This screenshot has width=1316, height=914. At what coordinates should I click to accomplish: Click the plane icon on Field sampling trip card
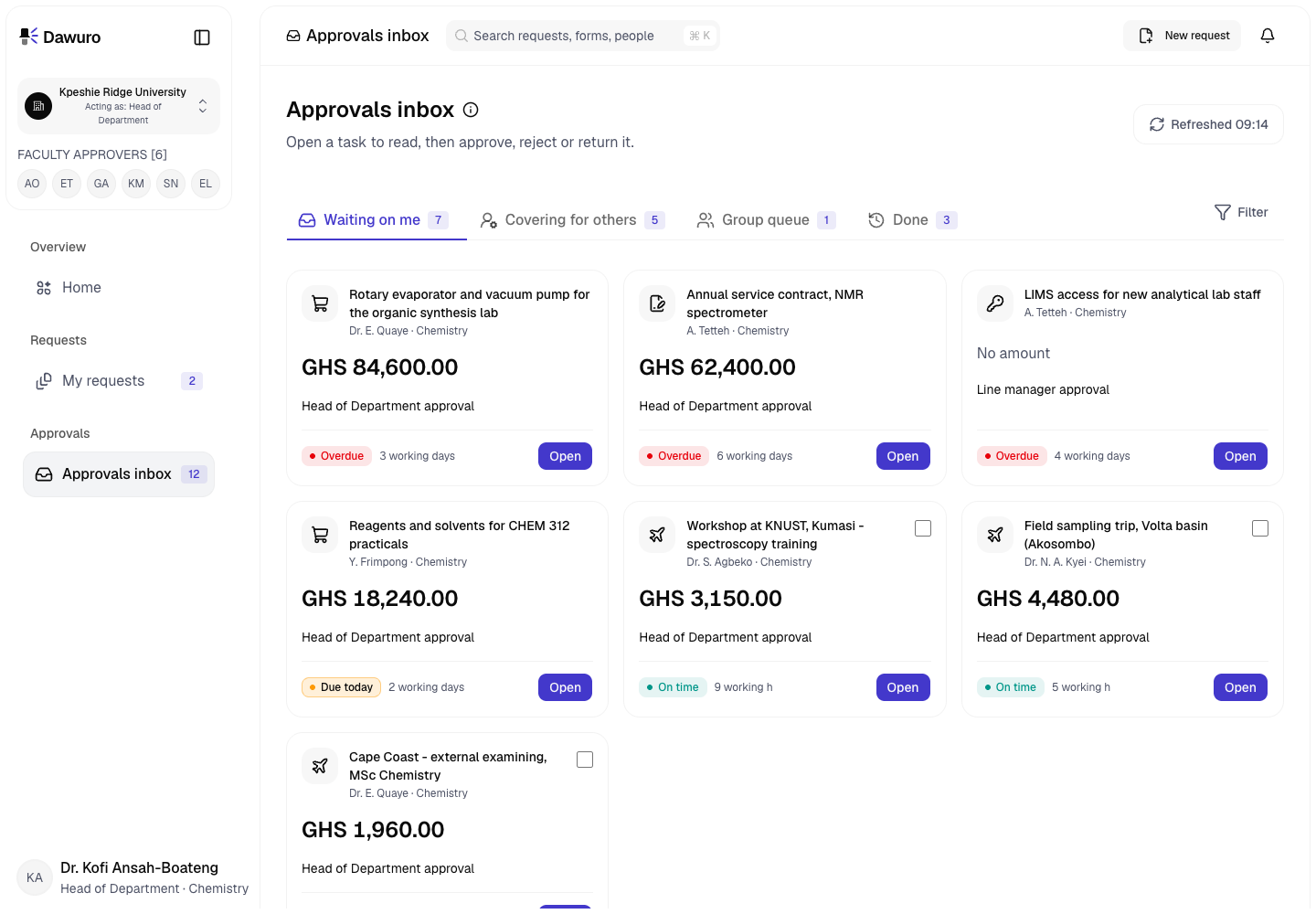click(995, 536)
